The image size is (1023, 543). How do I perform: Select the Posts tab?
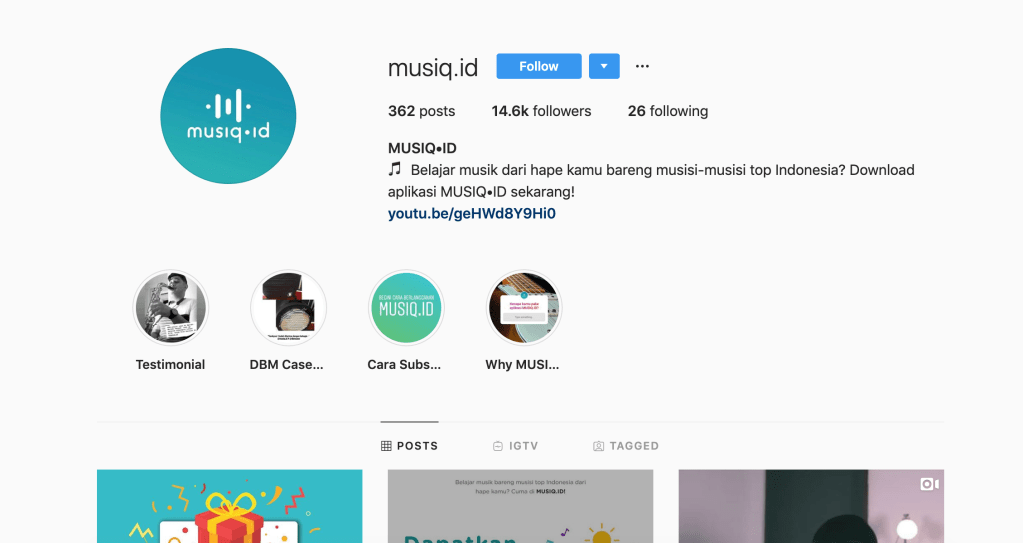(x=409, y=446)
